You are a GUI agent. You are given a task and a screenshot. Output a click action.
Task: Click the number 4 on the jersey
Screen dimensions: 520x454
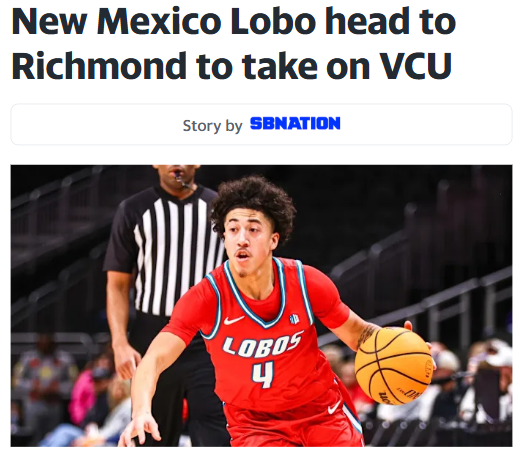[263, 375]
